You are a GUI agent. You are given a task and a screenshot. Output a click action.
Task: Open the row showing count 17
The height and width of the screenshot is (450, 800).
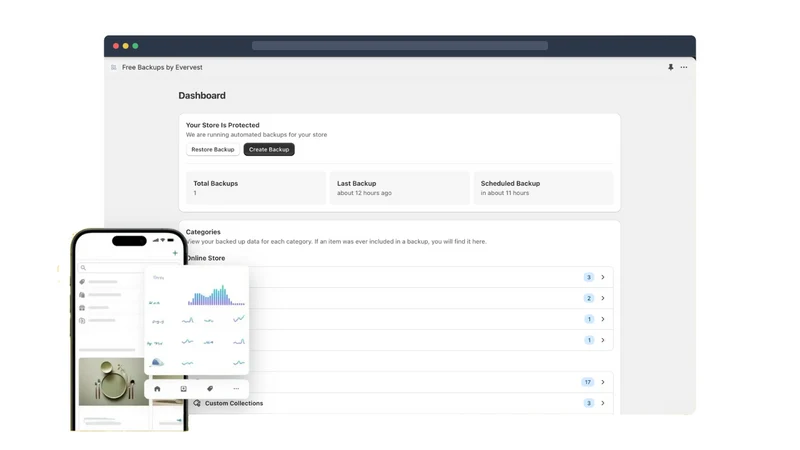(399, 382)
